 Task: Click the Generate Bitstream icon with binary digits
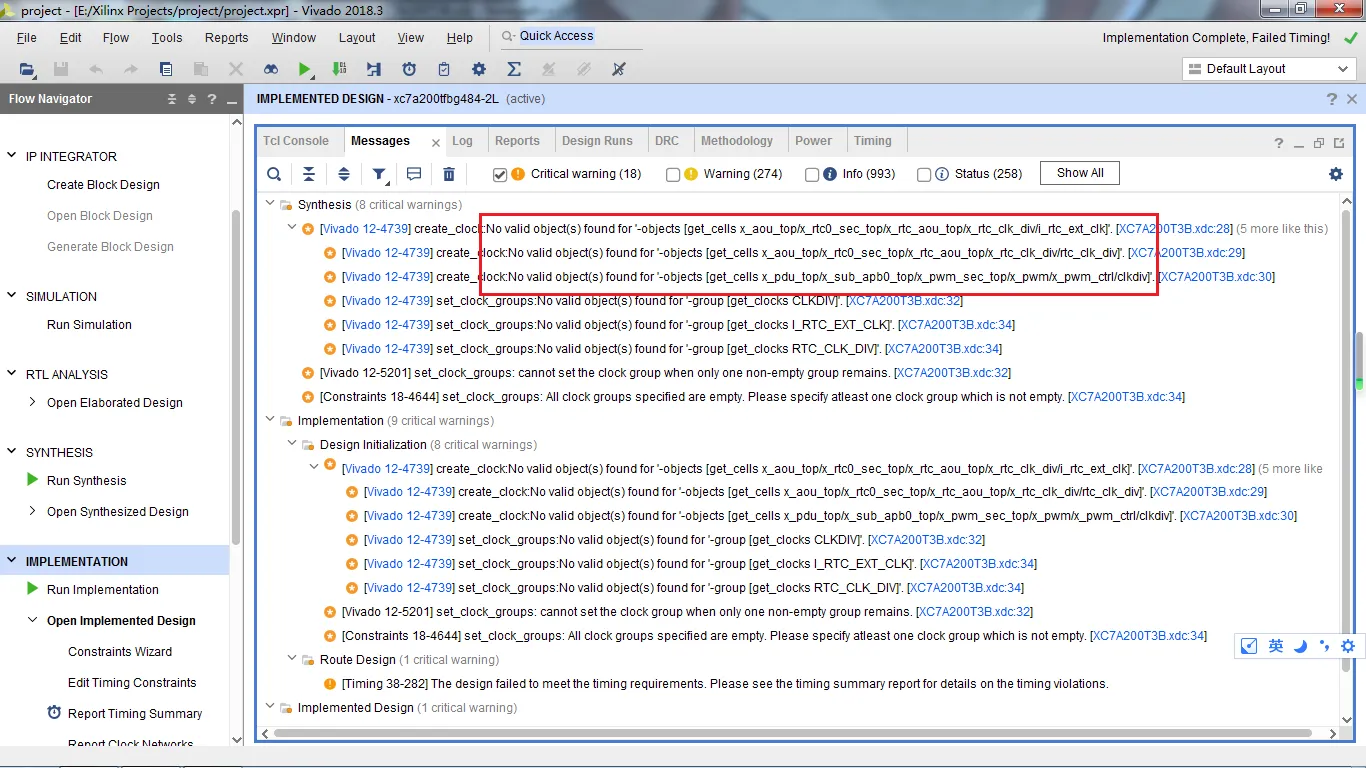[339, 69]
